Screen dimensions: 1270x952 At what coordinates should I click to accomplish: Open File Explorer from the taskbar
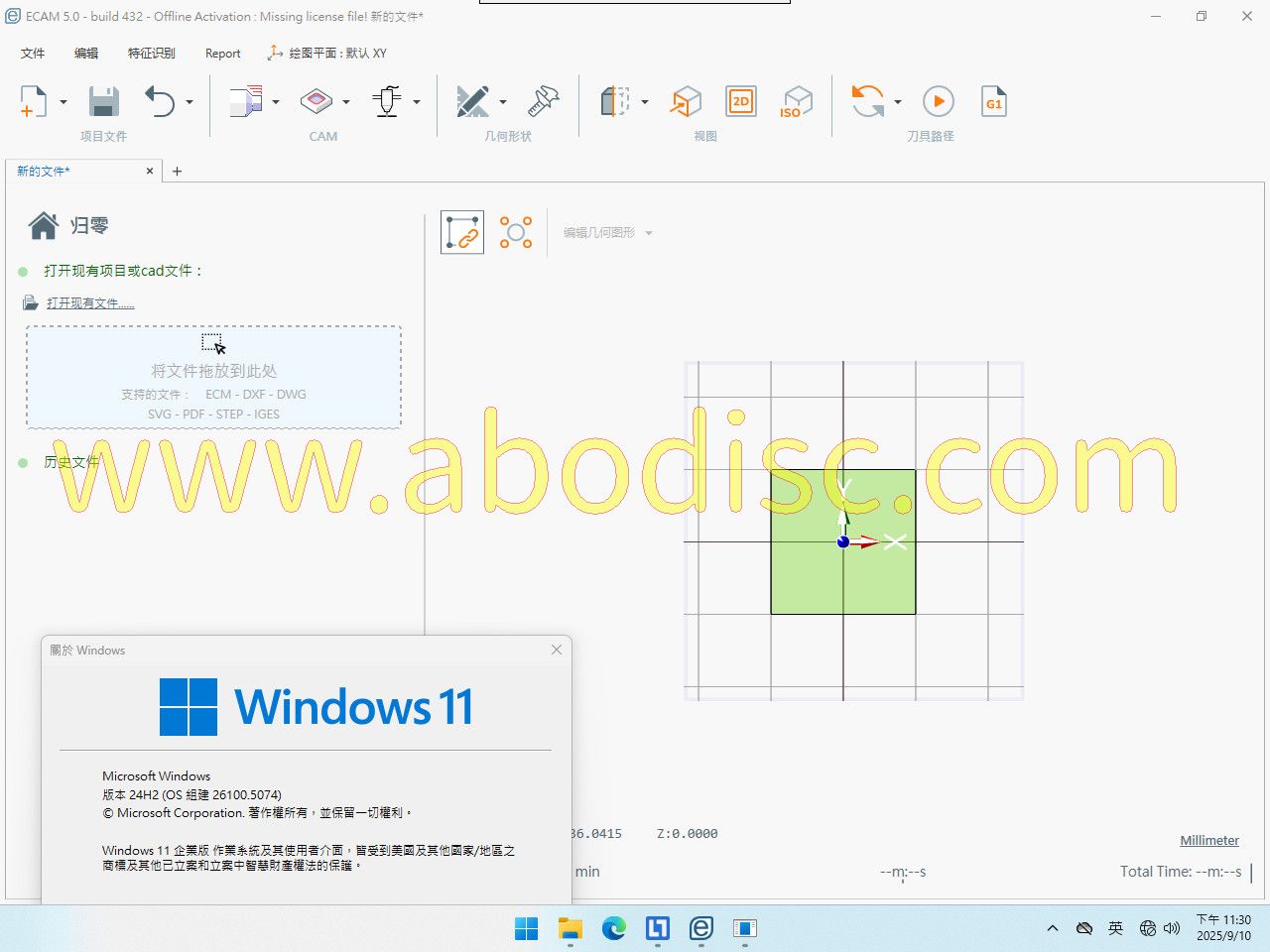tap(570, 928)
